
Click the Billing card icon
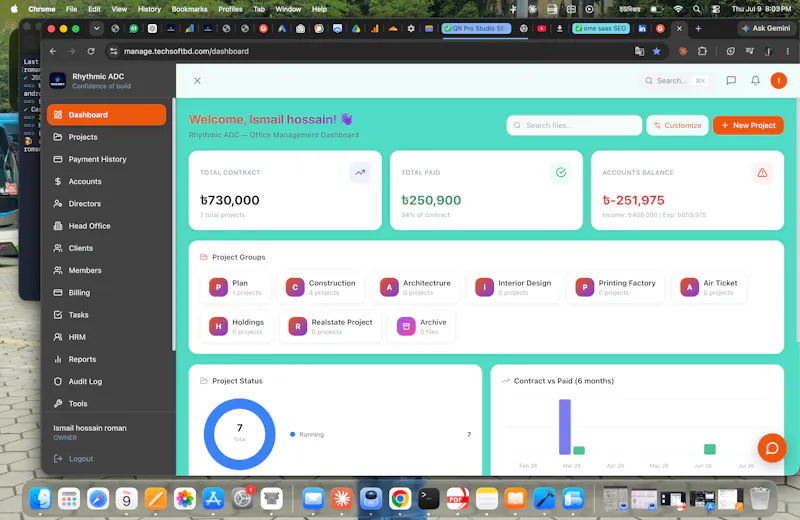pyautogui.click(x=58, y=292)
